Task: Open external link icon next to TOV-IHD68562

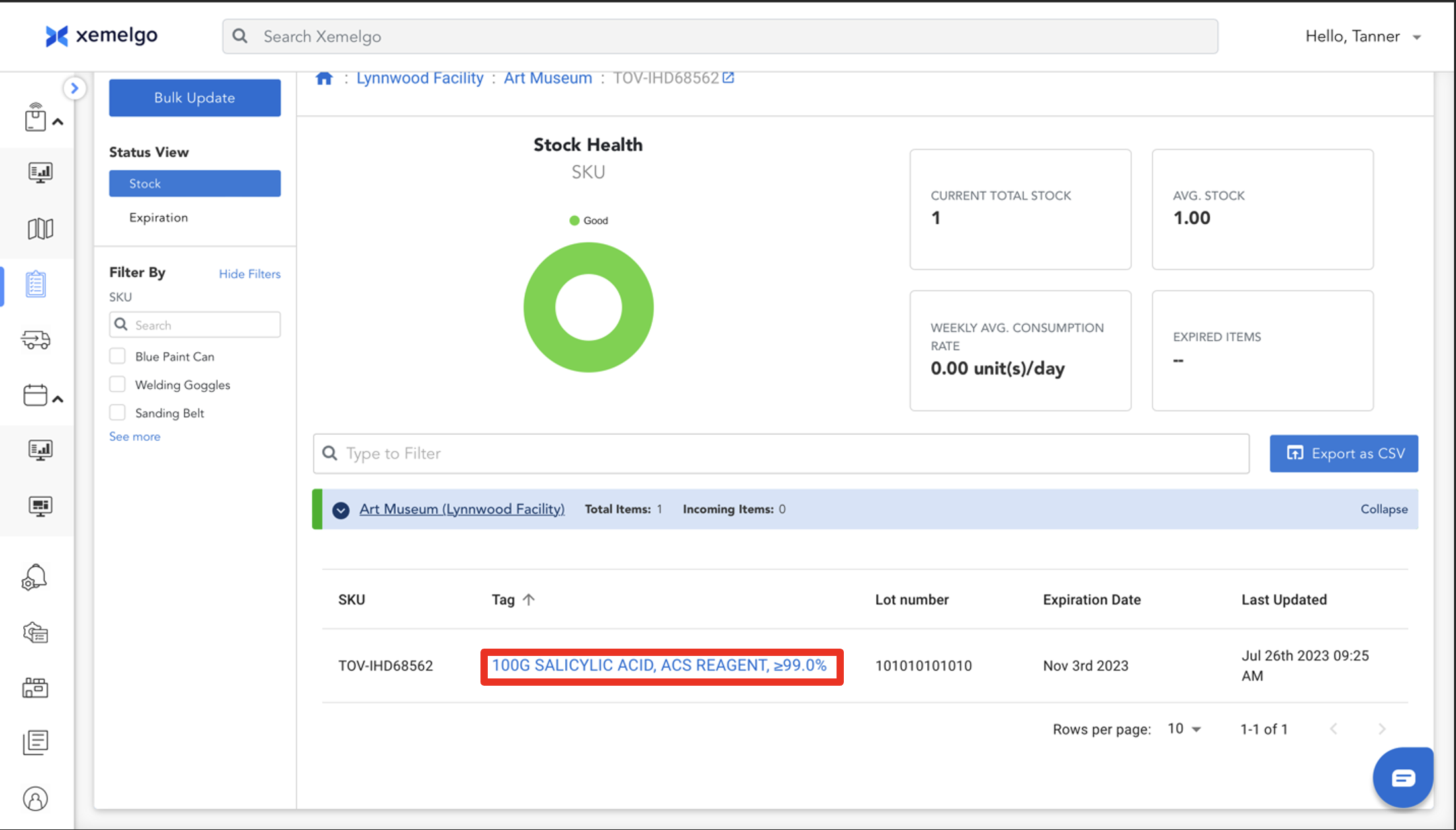Action: click(729, 78)
